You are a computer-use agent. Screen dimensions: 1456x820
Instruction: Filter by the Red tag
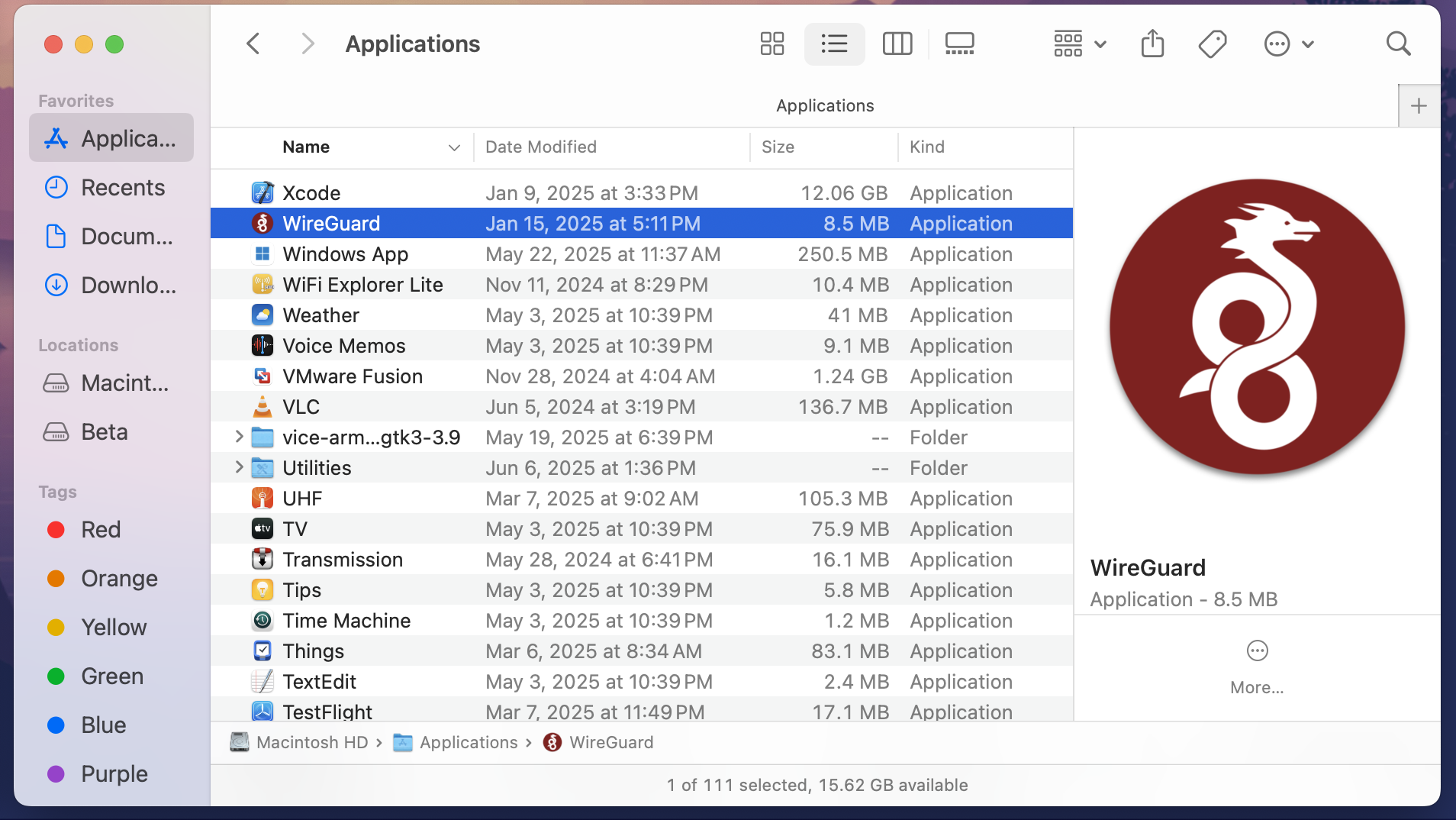[x=111, y=529]
